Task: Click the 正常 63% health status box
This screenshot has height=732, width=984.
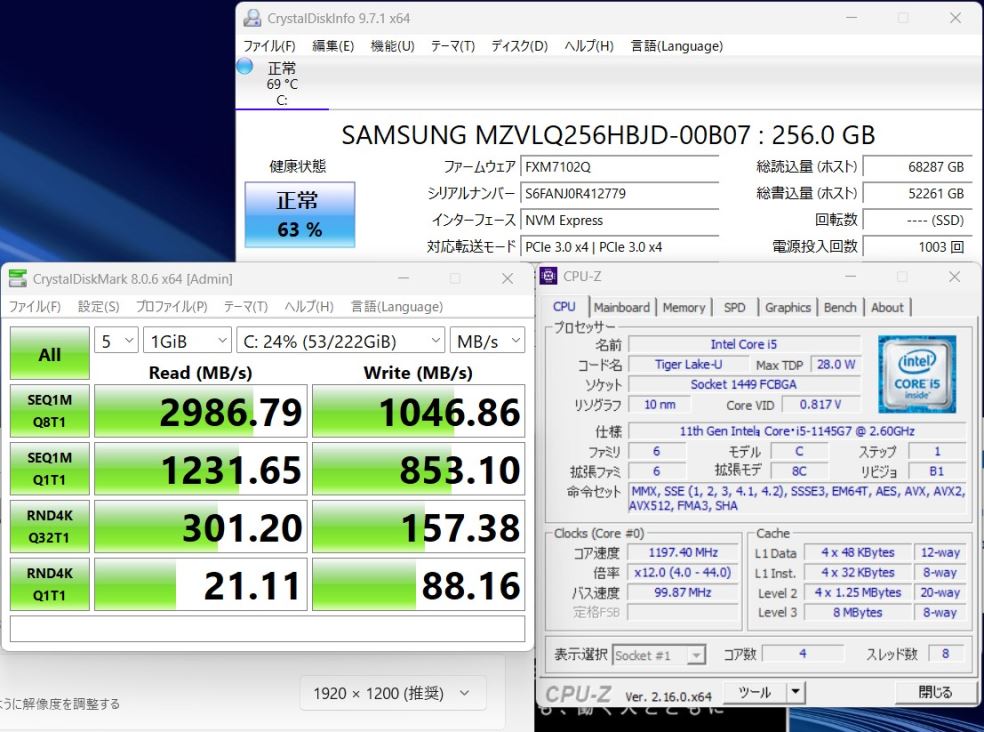Action: click(x=299, y=214)
